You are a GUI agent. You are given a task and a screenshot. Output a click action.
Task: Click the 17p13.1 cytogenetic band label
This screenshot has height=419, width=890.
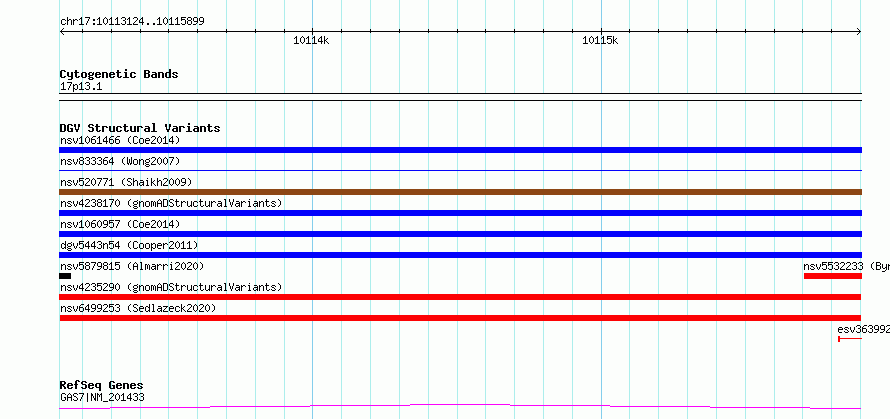point(81,87)
